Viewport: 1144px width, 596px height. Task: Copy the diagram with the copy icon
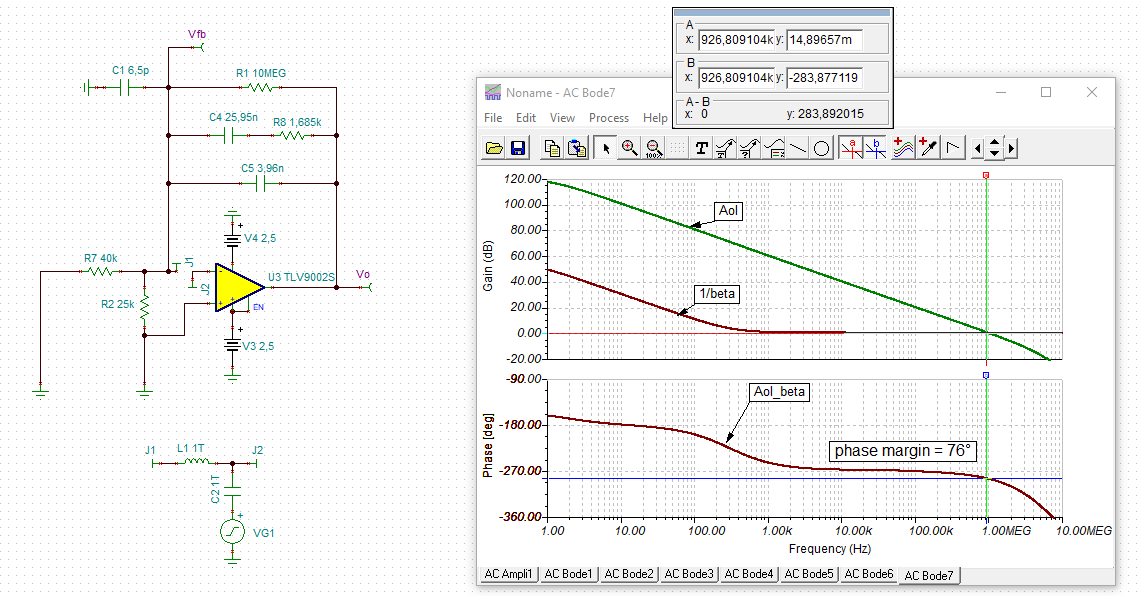pos(552,148)
